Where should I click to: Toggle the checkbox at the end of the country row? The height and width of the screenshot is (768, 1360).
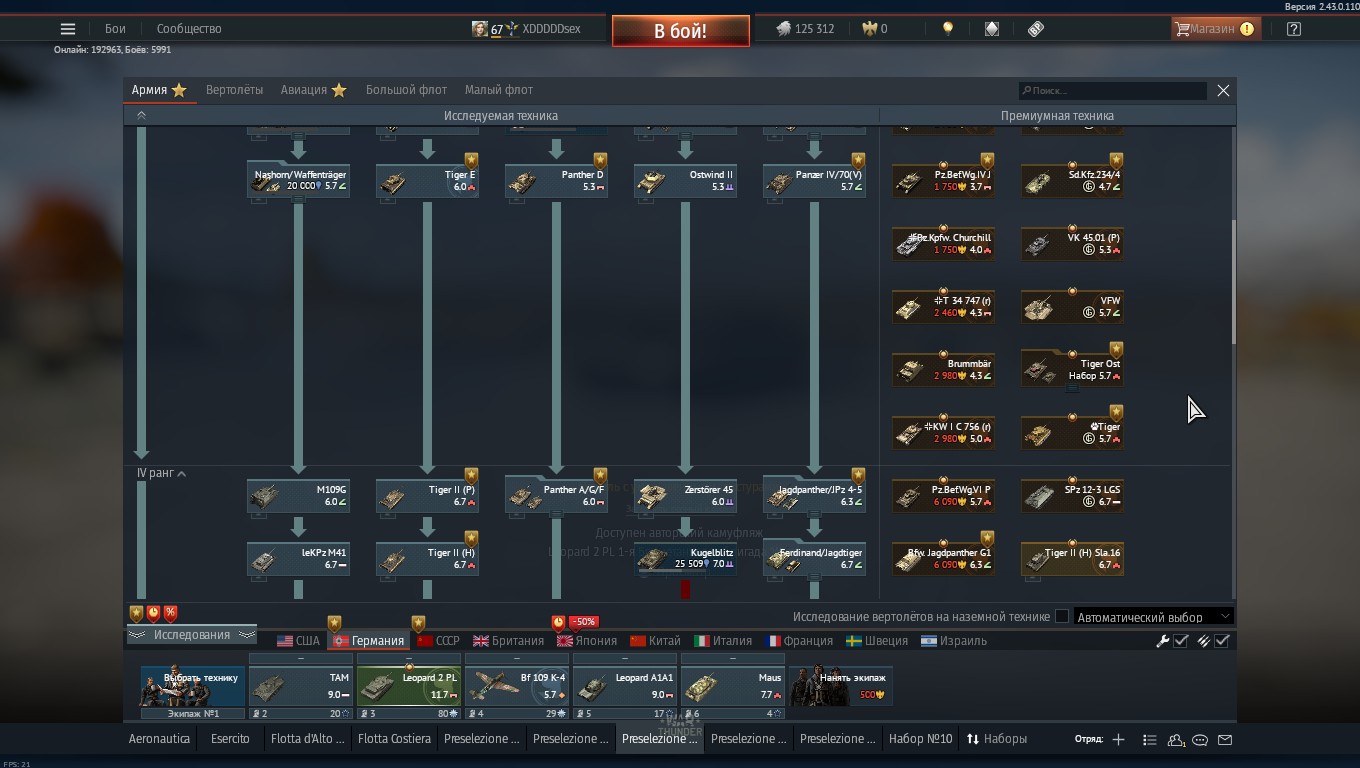[x=1222, y=641]
